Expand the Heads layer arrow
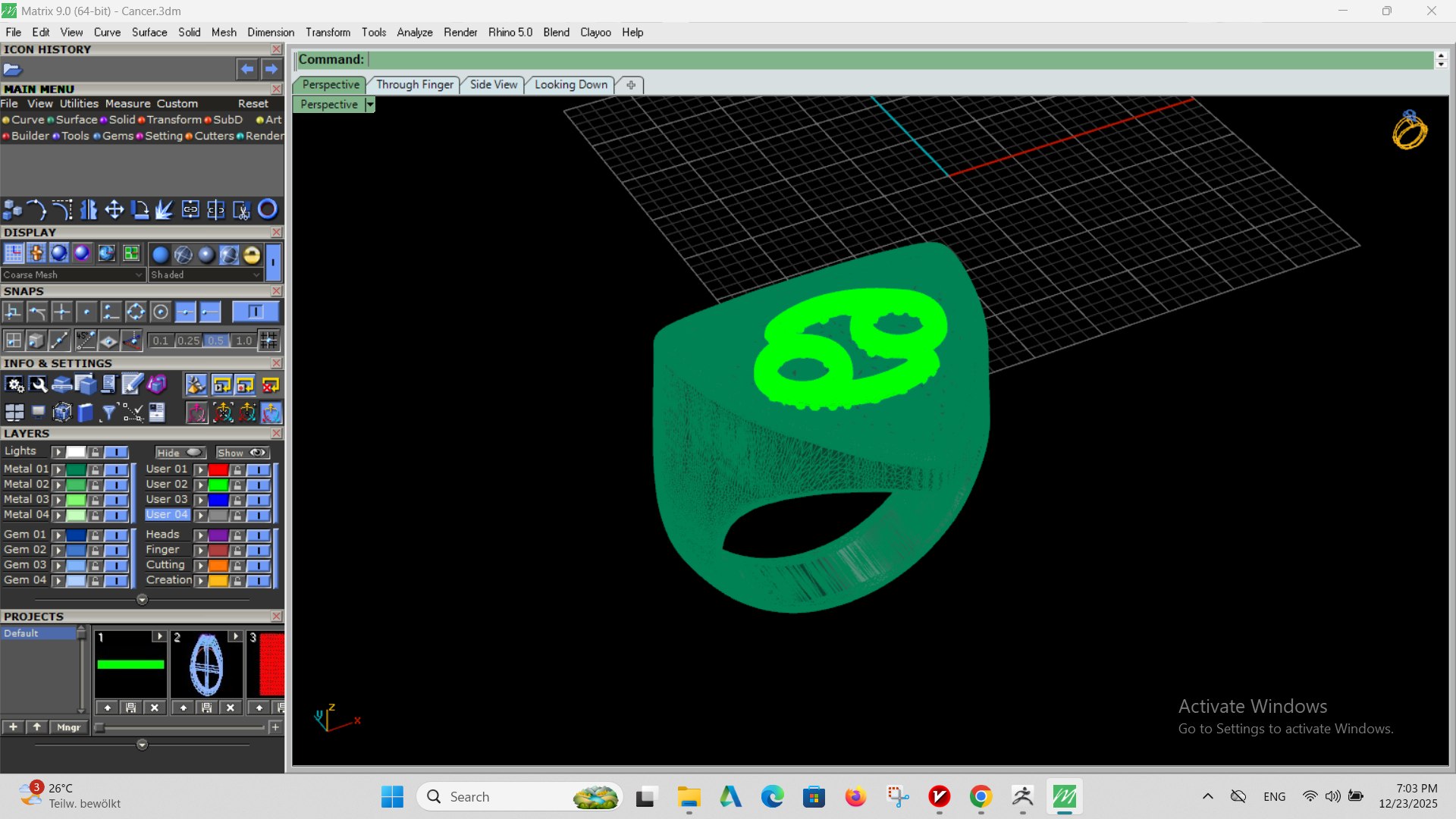Screen dimensions: 1456x819 201,535
